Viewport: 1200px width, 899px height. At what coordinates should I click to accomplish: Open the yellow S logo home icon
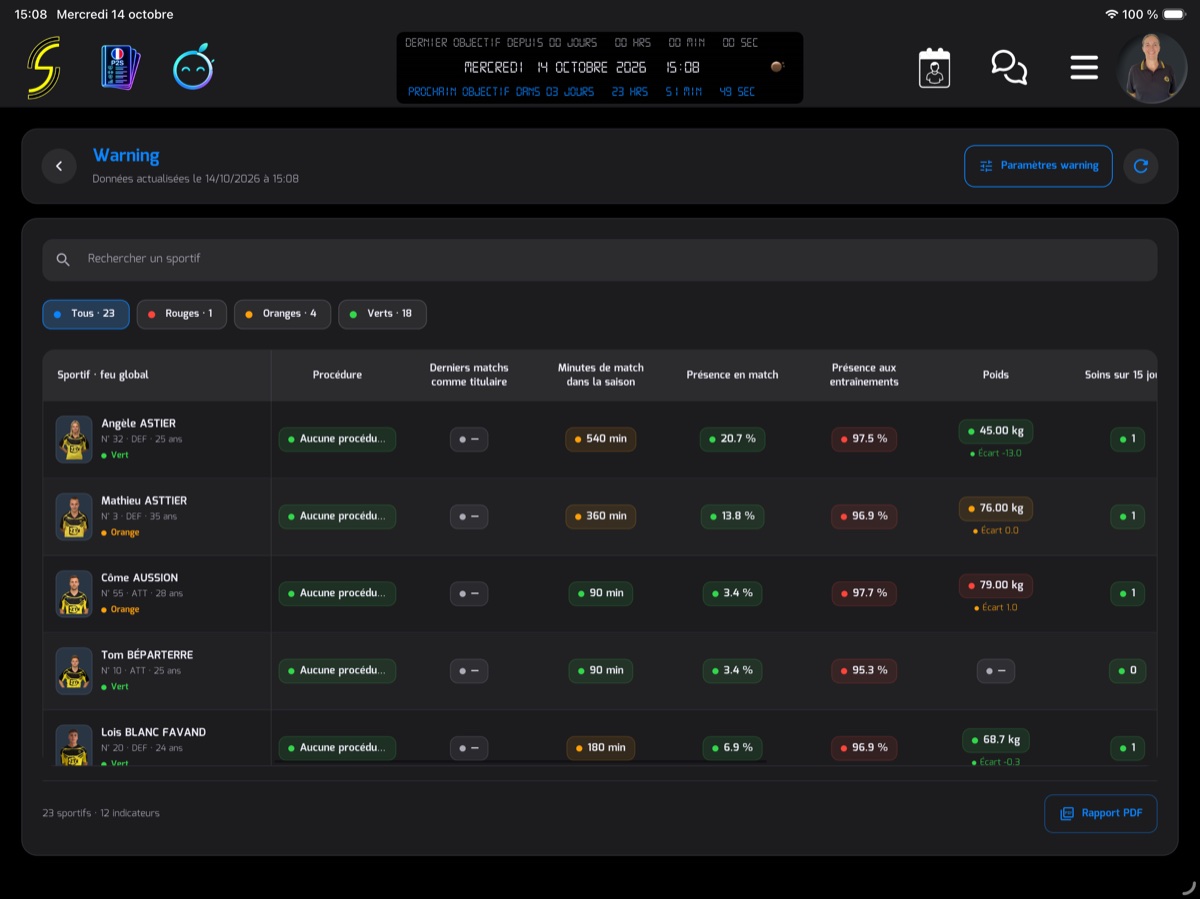tap(44, 68)
